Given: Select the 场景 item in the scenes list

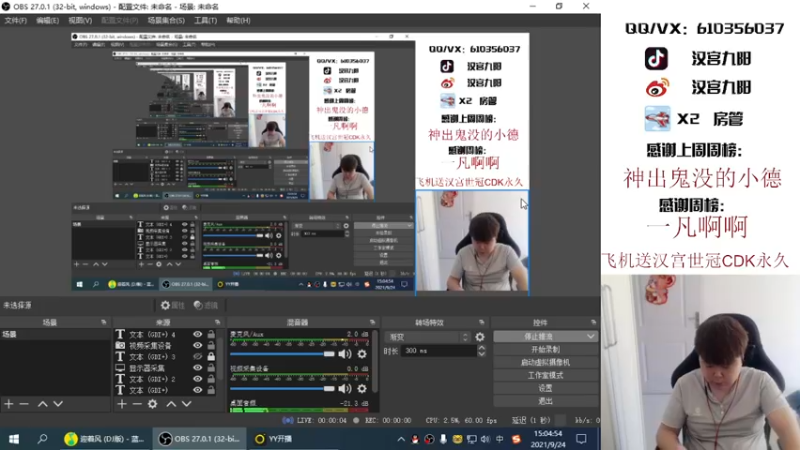Looking at the screenshot, I should (x=55, y=334).
